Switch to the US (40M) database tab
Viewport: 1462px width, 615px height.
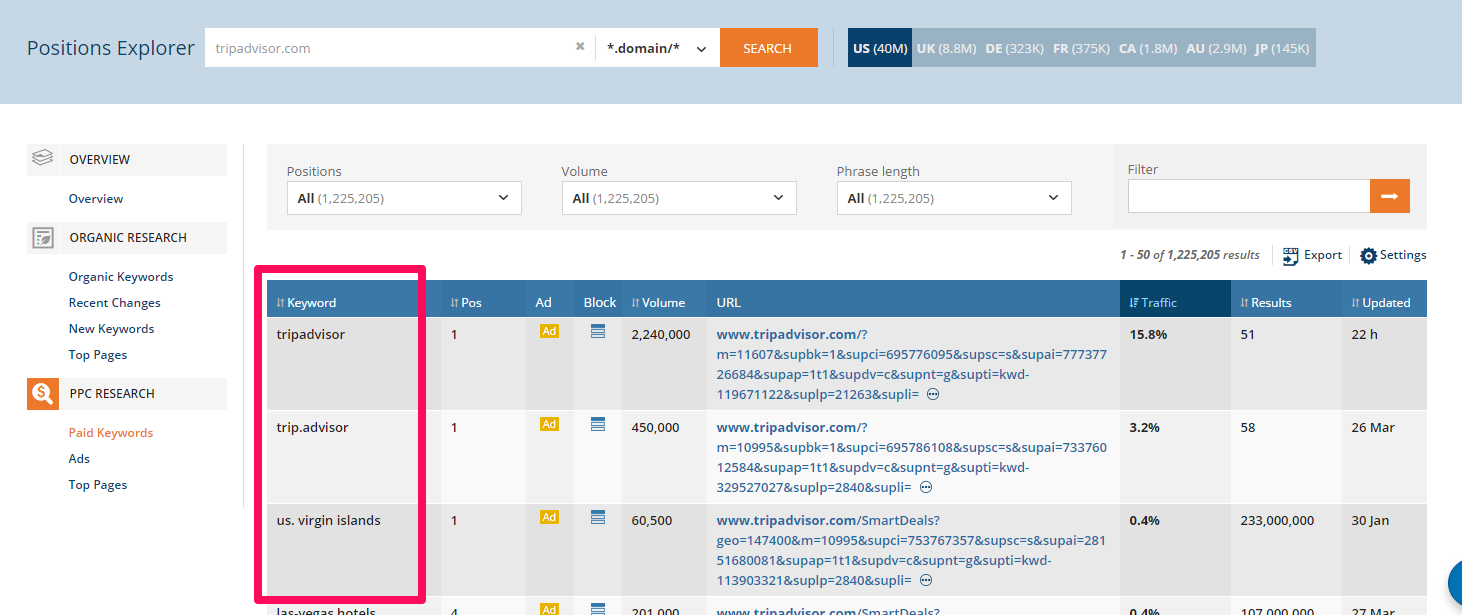880,48
